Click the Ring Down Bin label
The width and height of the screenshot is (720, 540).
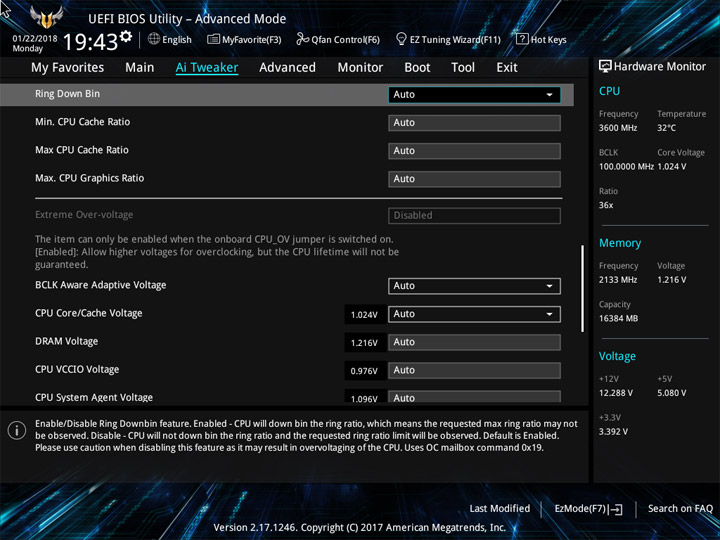pos(68,94)
